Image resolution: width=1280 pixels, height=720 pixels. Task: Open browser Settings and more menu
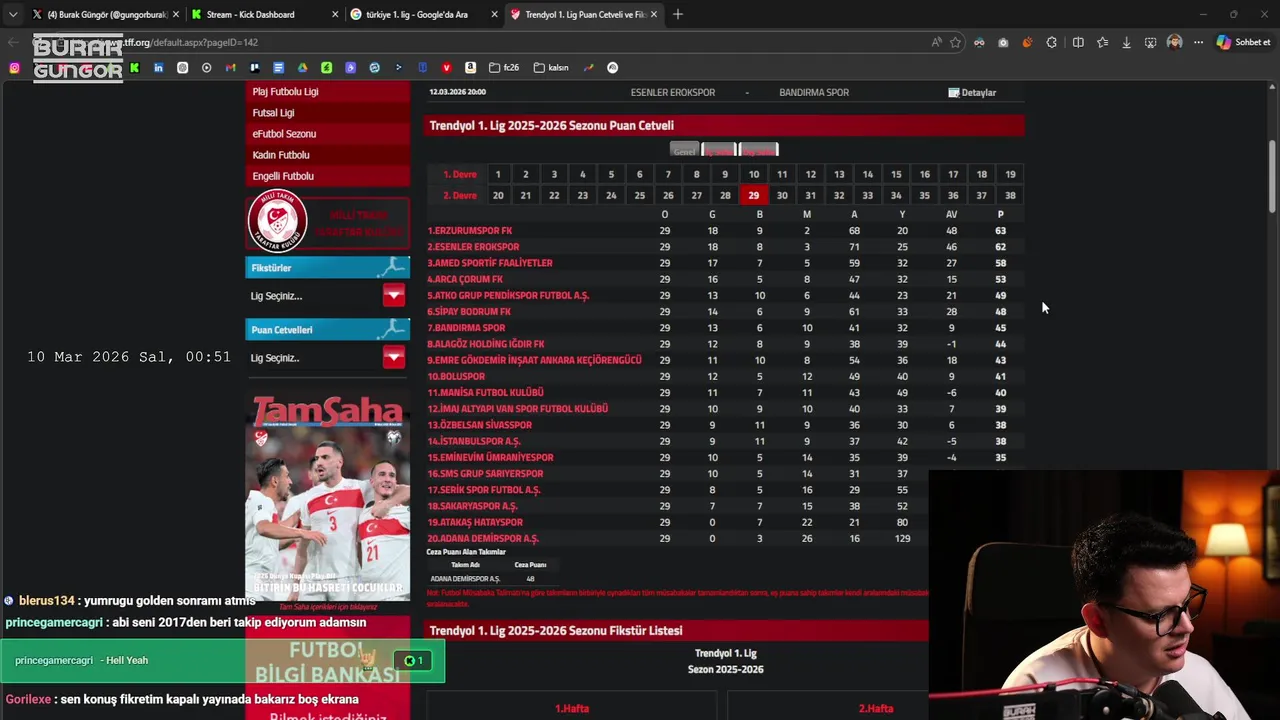[x=1198, y=42]
